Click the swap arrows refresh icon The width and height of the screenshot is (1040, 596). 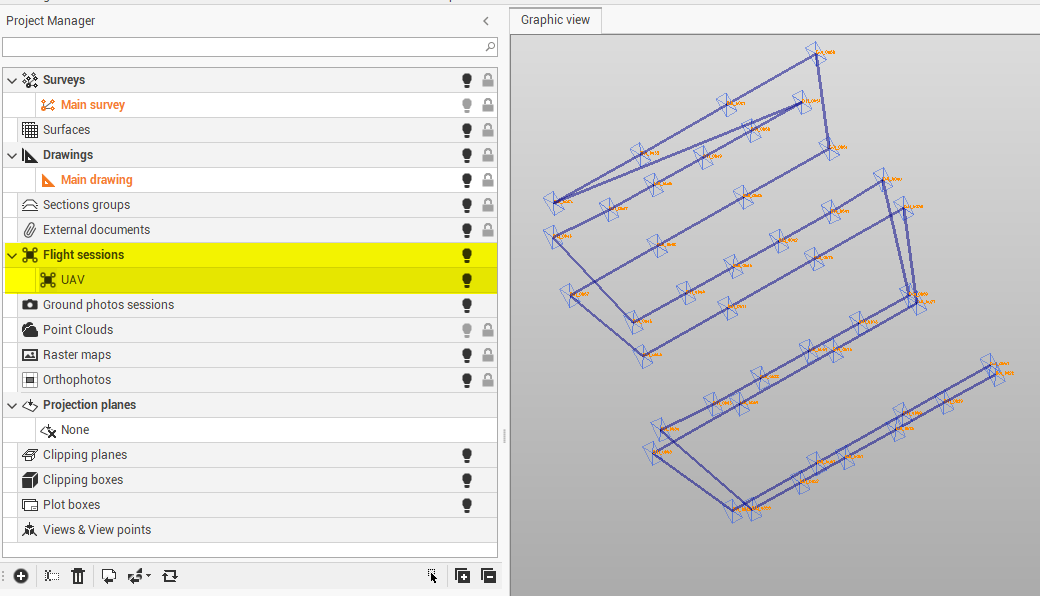[x=170, y=576]
